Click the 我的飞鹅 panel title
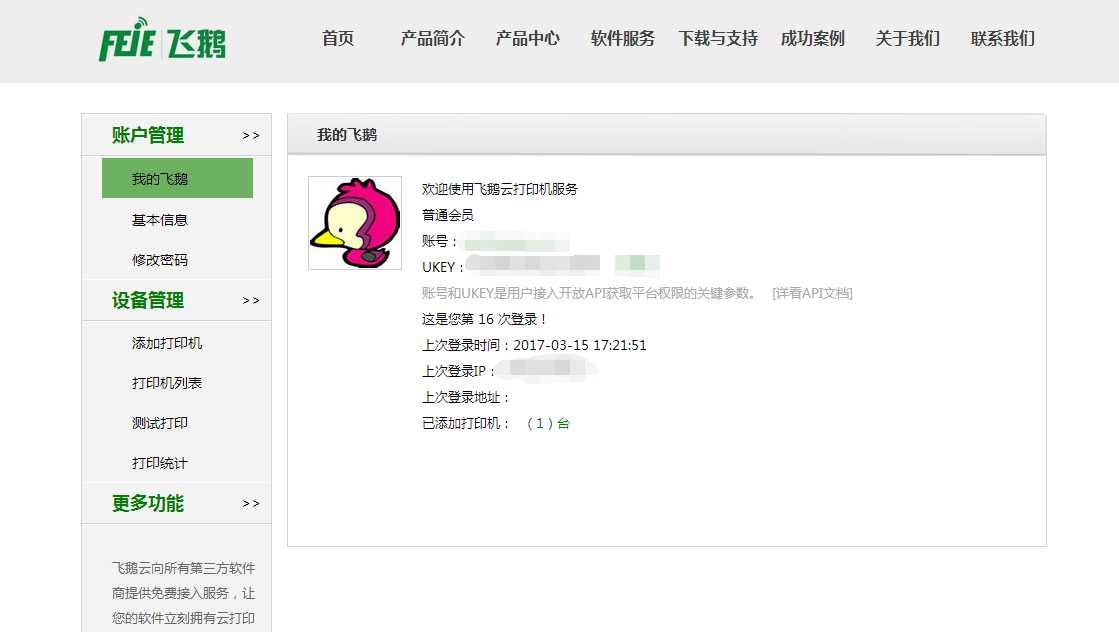This screenshot has height=632, width=1119. (x=347, y=135)
